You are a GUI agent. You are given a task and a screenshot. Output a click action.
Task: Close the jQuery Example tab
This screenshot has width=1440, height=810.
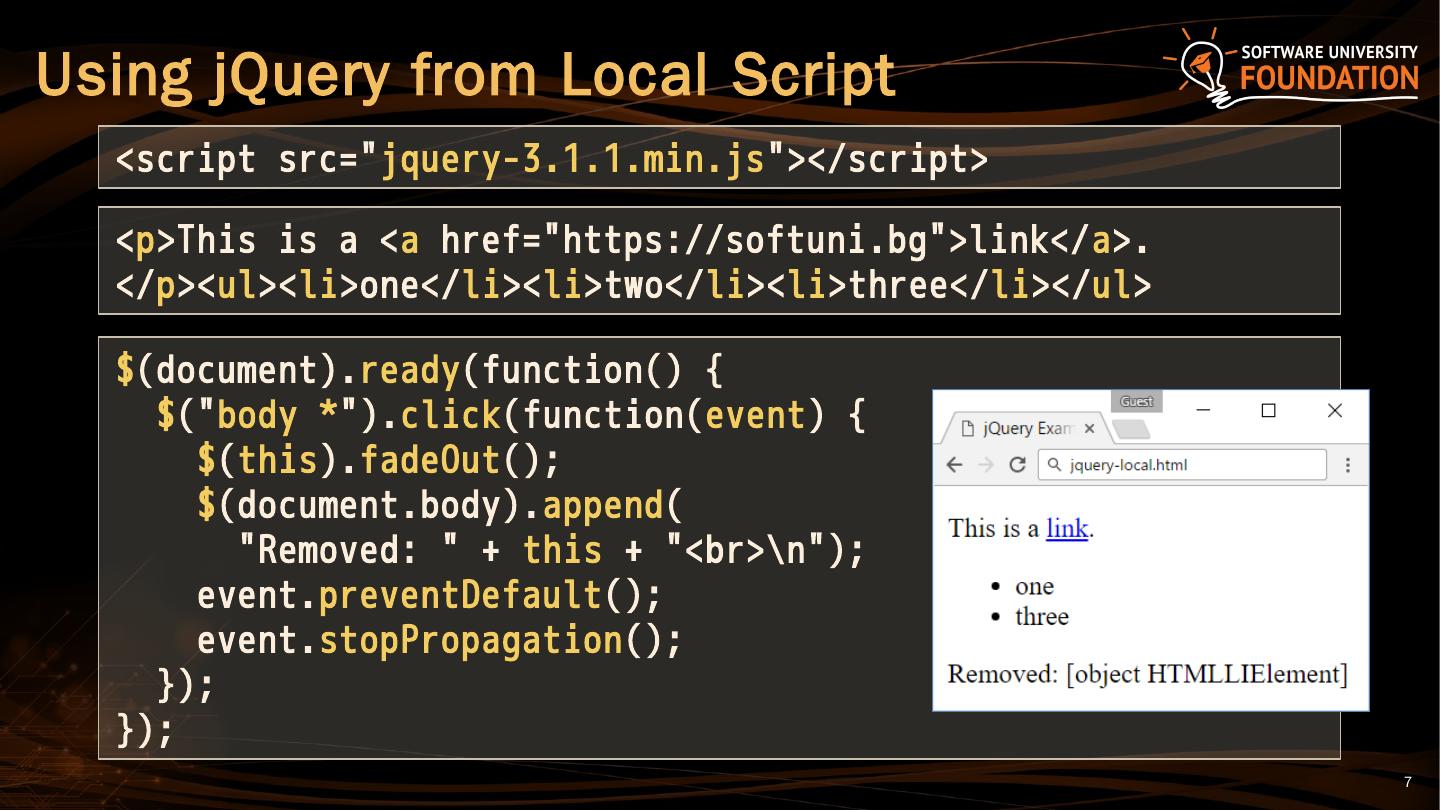pos(1090,429)
